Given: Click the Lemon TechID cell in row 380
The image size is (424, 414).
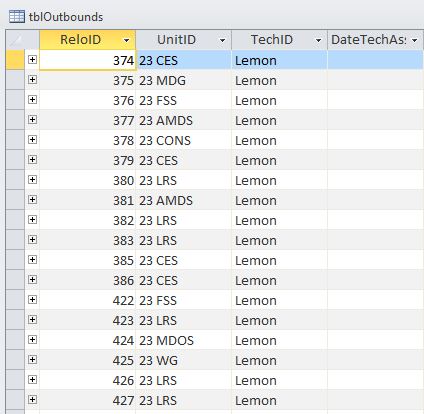Looking at the screenshot, I should tap(279, 180).
